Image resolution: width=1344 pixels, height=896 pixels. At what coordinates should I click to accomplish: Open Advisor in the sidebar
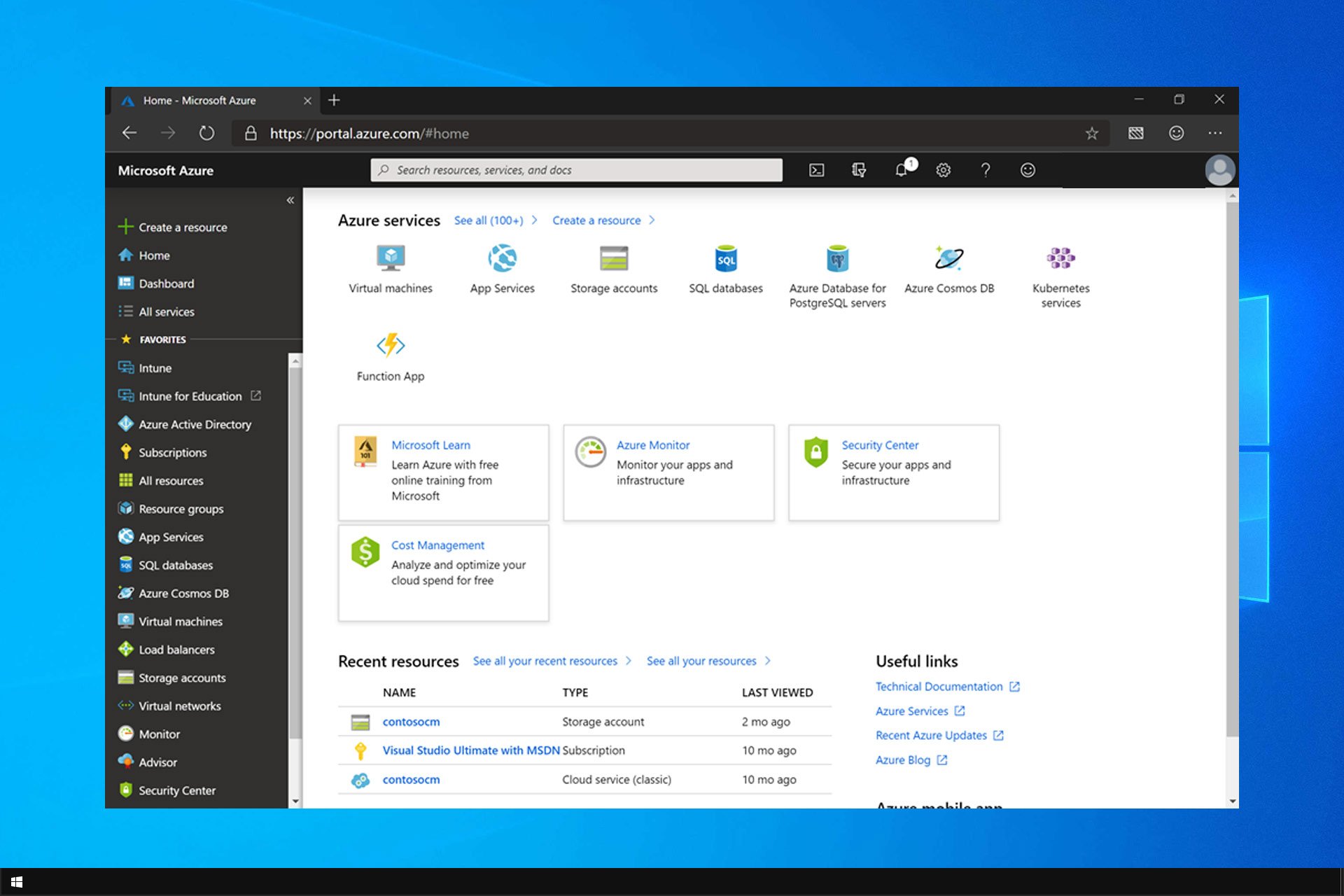(148, 762)
